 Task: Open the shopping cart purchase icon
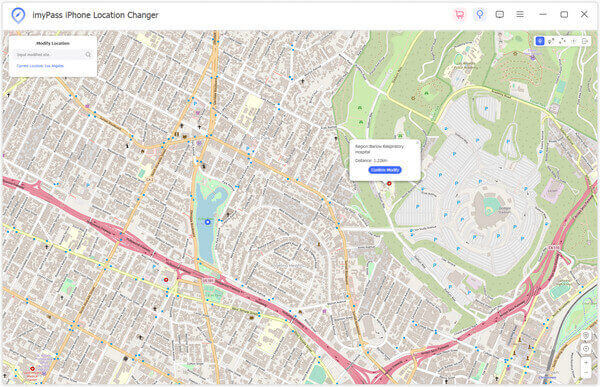point(459,15)
